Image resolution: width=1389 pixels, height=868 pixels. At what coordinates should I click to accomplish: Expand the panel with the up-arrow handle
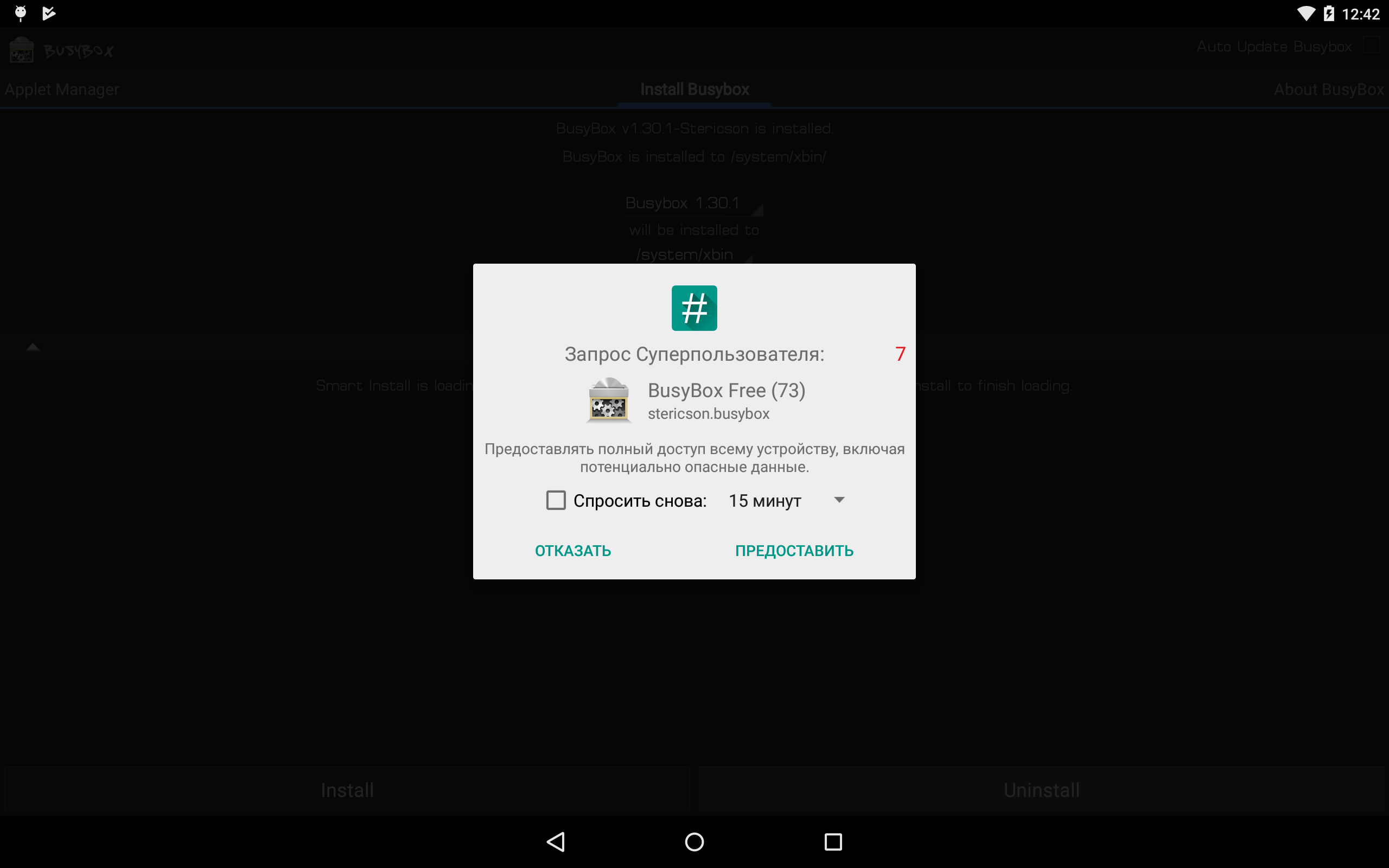(33, 347)
